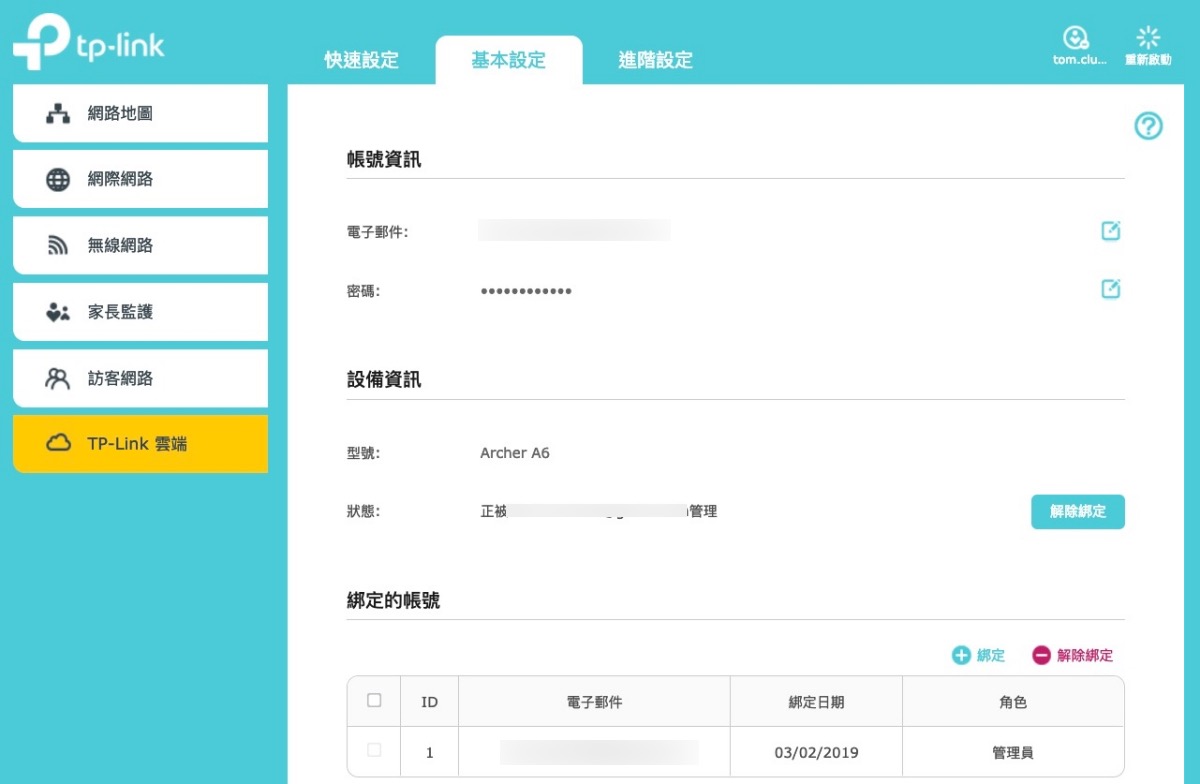Click the 重新啟動 reboot icon

coord(1148,38)
